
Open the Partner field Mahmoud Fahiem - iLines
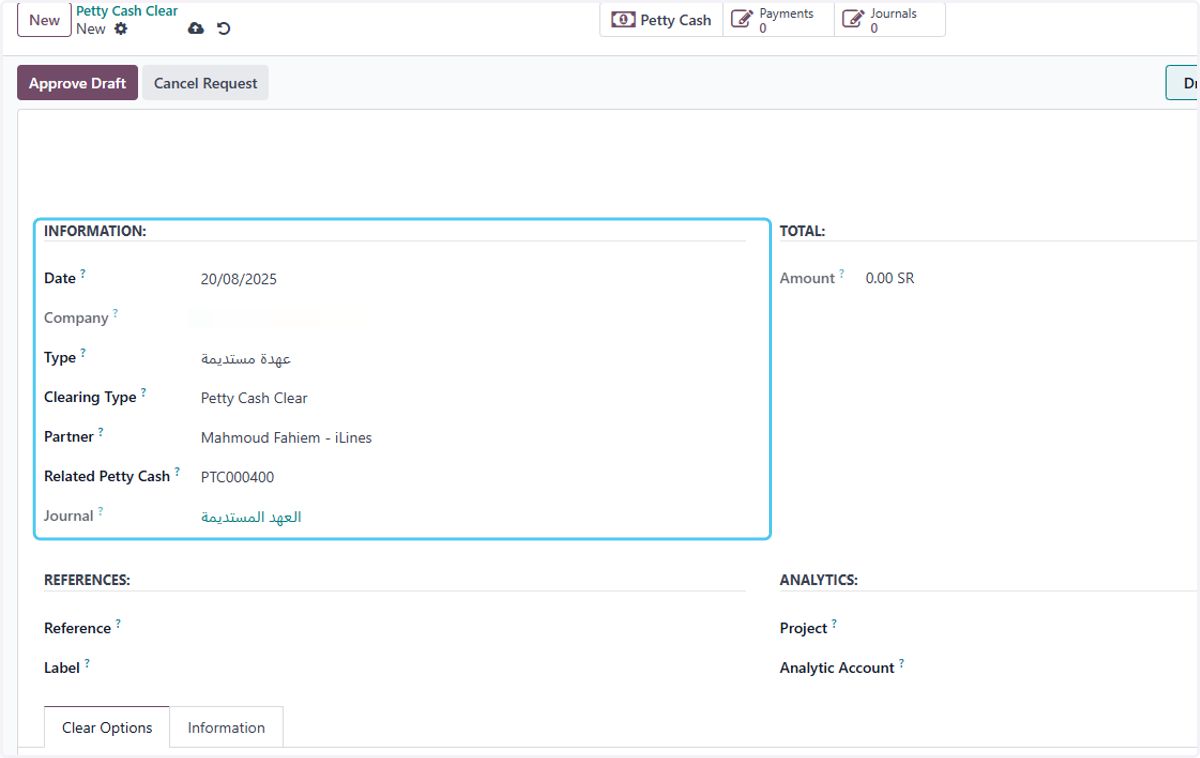(472, 437)
